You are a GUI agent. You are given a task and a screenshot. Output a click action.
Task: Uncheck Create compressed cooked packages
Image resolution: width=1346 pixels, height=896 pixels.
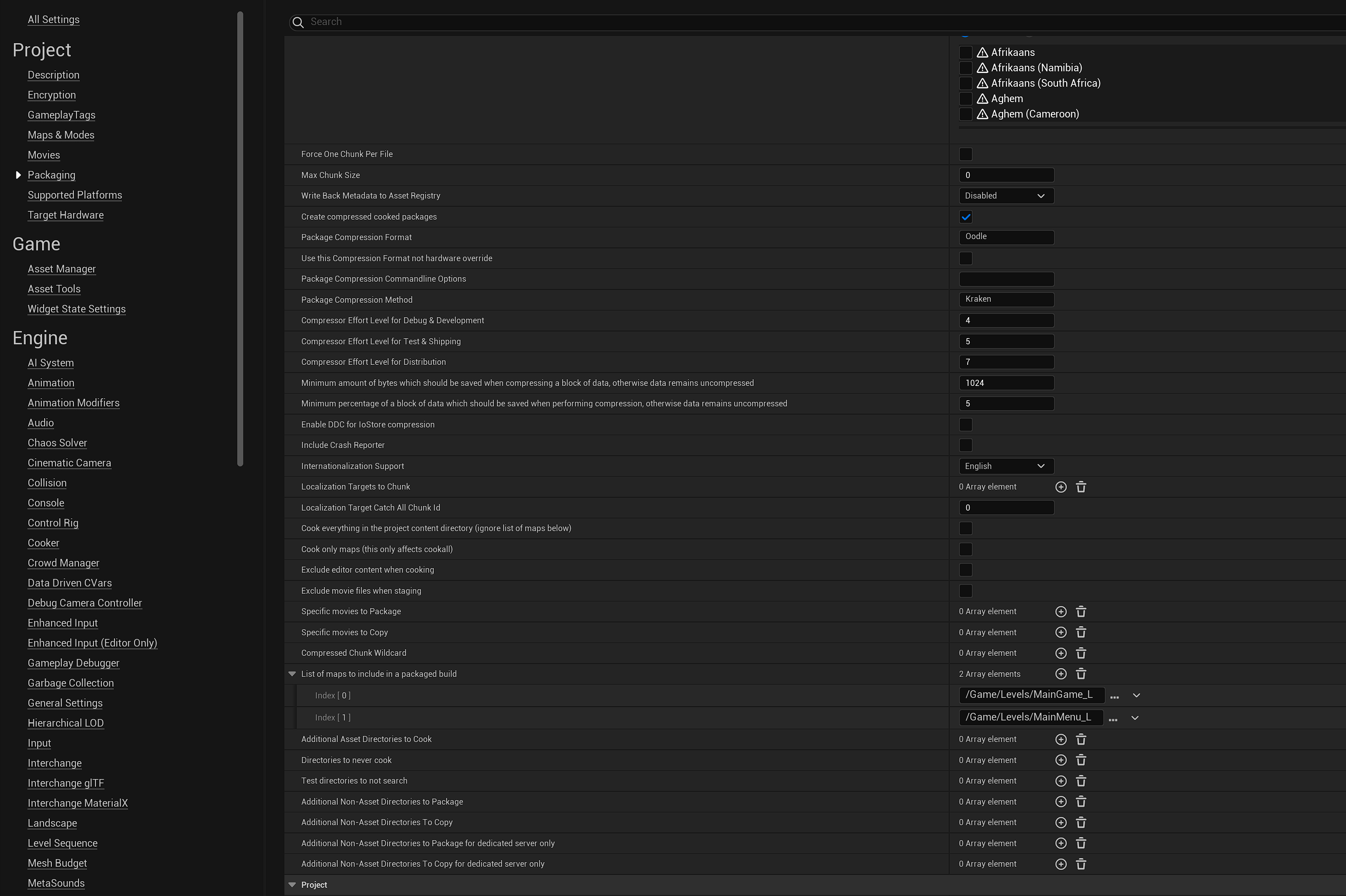[x=966, y=217]
